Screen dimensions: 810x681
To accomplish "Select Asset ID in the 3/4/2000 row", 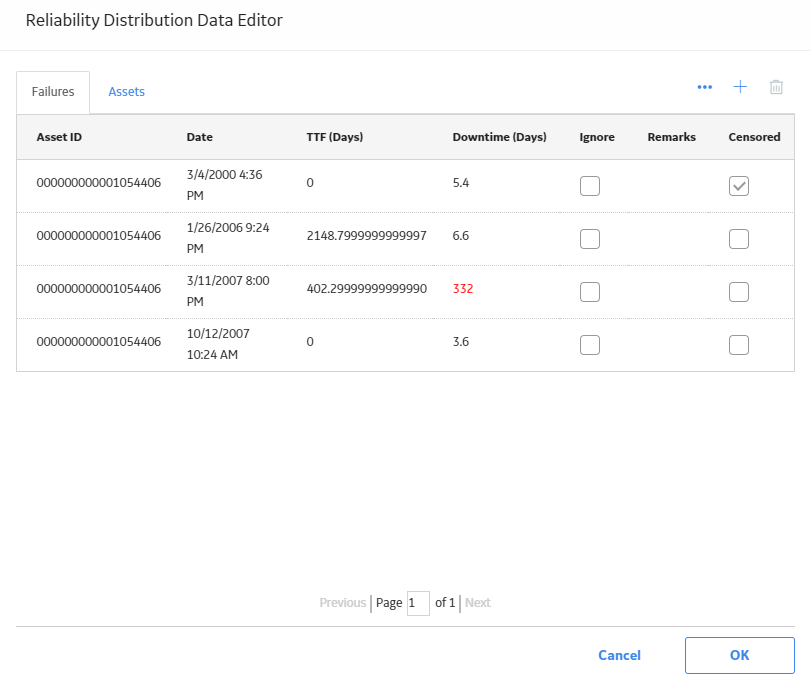I will coord(99,183).
